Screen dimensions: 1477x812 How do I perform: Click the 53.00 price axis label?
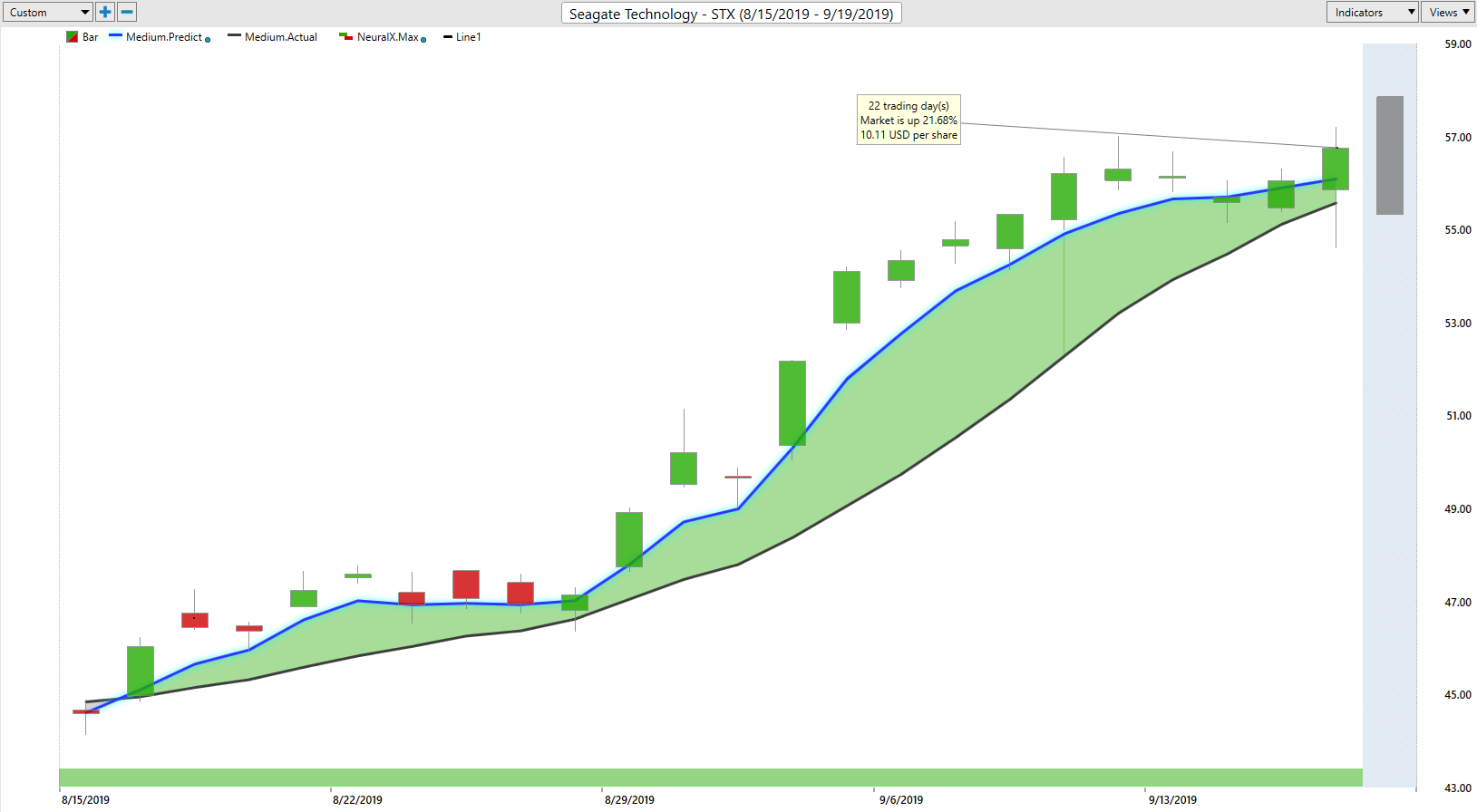pyautogui.click(x=1458, y=323)
